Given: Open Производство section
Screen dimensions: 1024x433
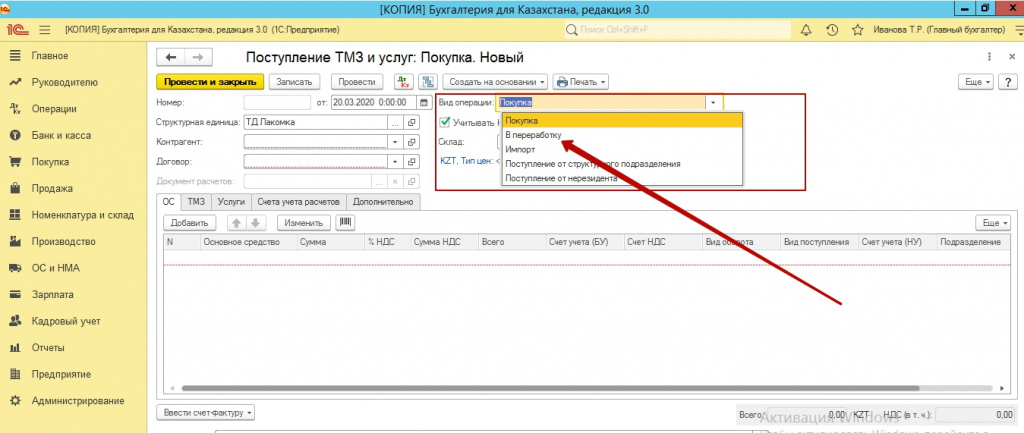Looking at the screenshot, I should pyautogui.click(x=63, y=242).
